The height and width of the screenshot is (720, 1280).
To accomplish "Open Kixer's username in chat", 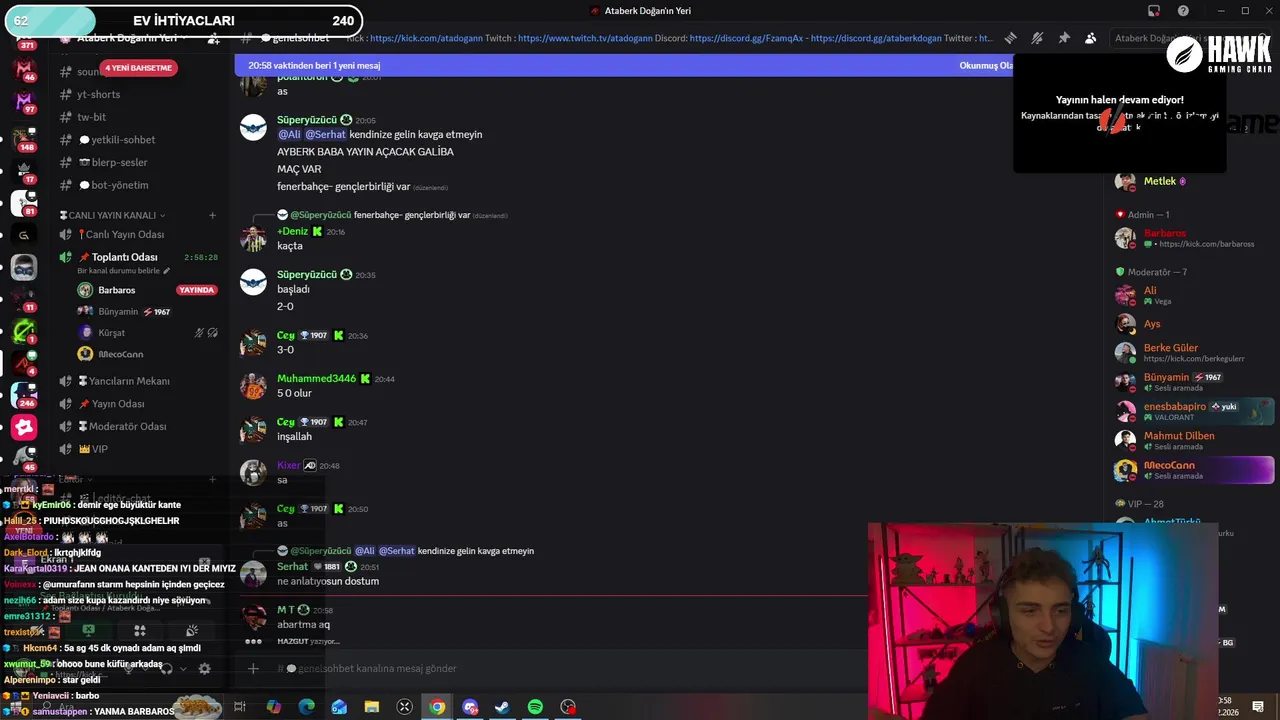I will (288, 465).
